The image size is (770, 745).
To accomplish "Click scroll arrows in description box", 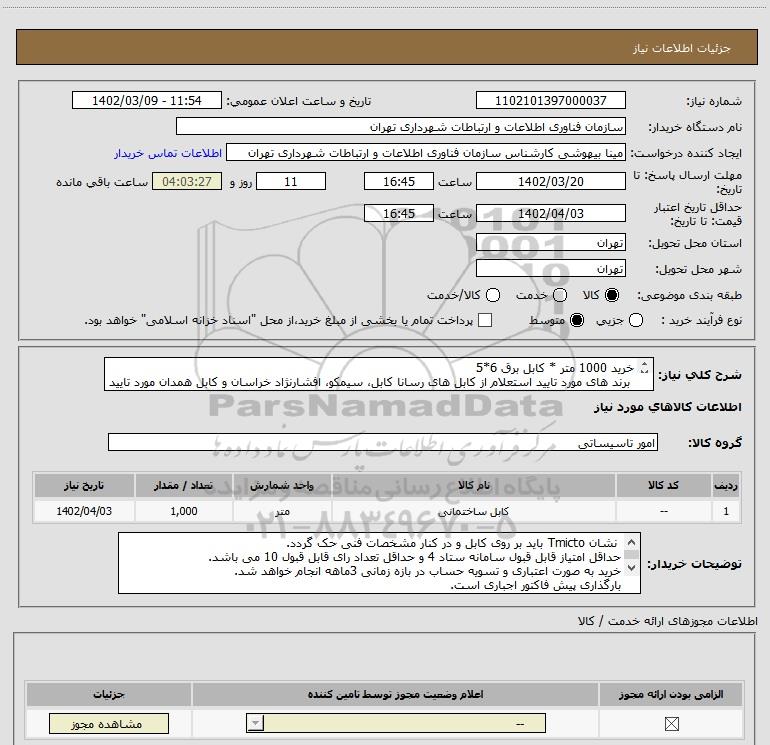I will click(644, 367).
